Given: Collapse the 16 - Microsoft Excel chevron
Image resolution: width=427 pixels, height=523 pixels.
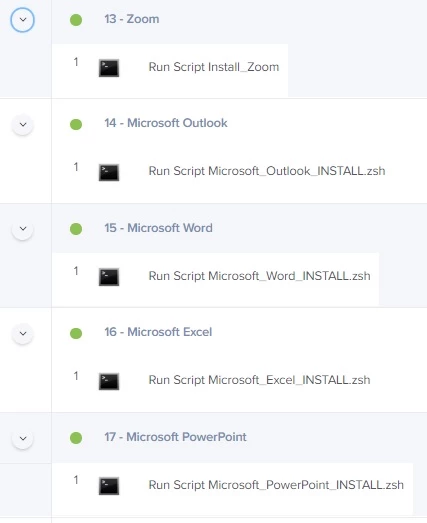Looking at the screenshot, I should (23, 333).
